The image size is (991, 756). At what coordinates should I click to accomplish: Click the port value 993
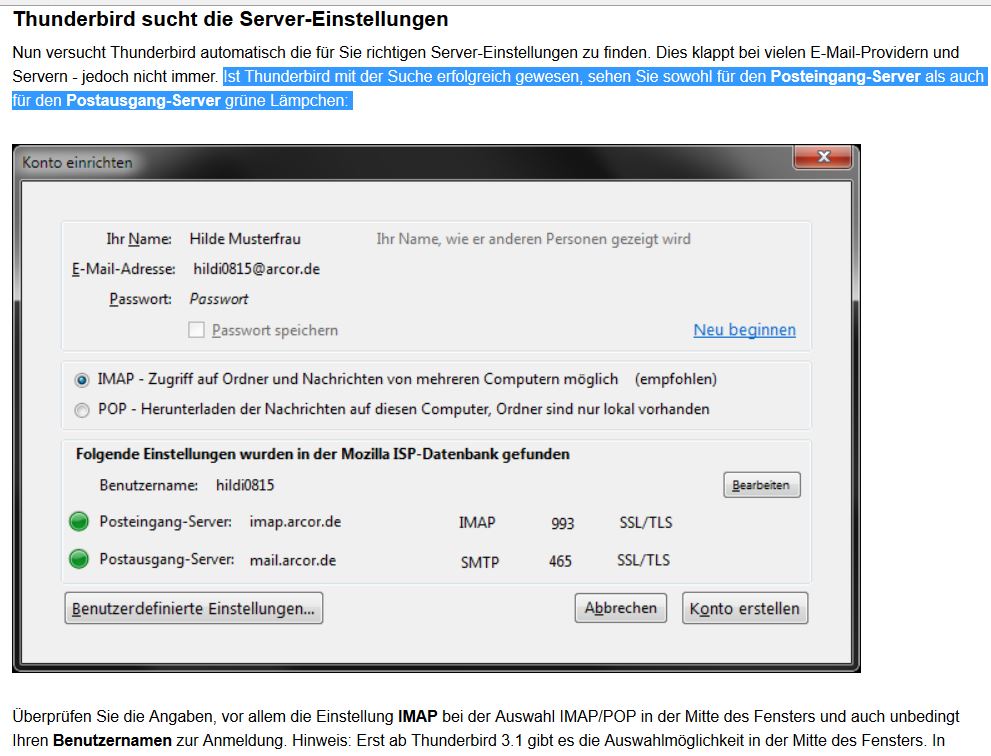(x=562, y=523)
